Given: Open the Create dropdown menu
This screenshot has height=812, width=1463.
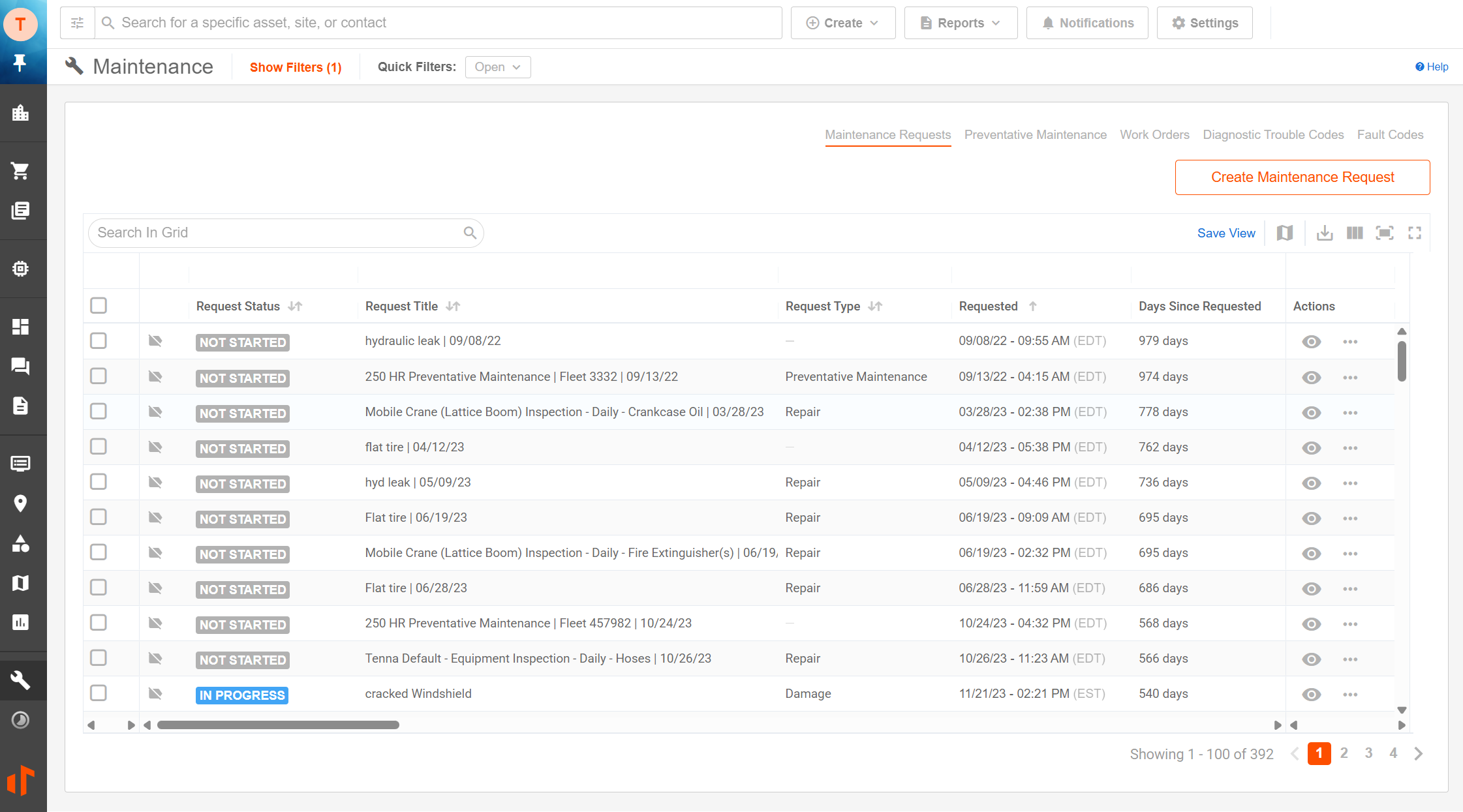Looking at the screenshot, I should 842,23.
